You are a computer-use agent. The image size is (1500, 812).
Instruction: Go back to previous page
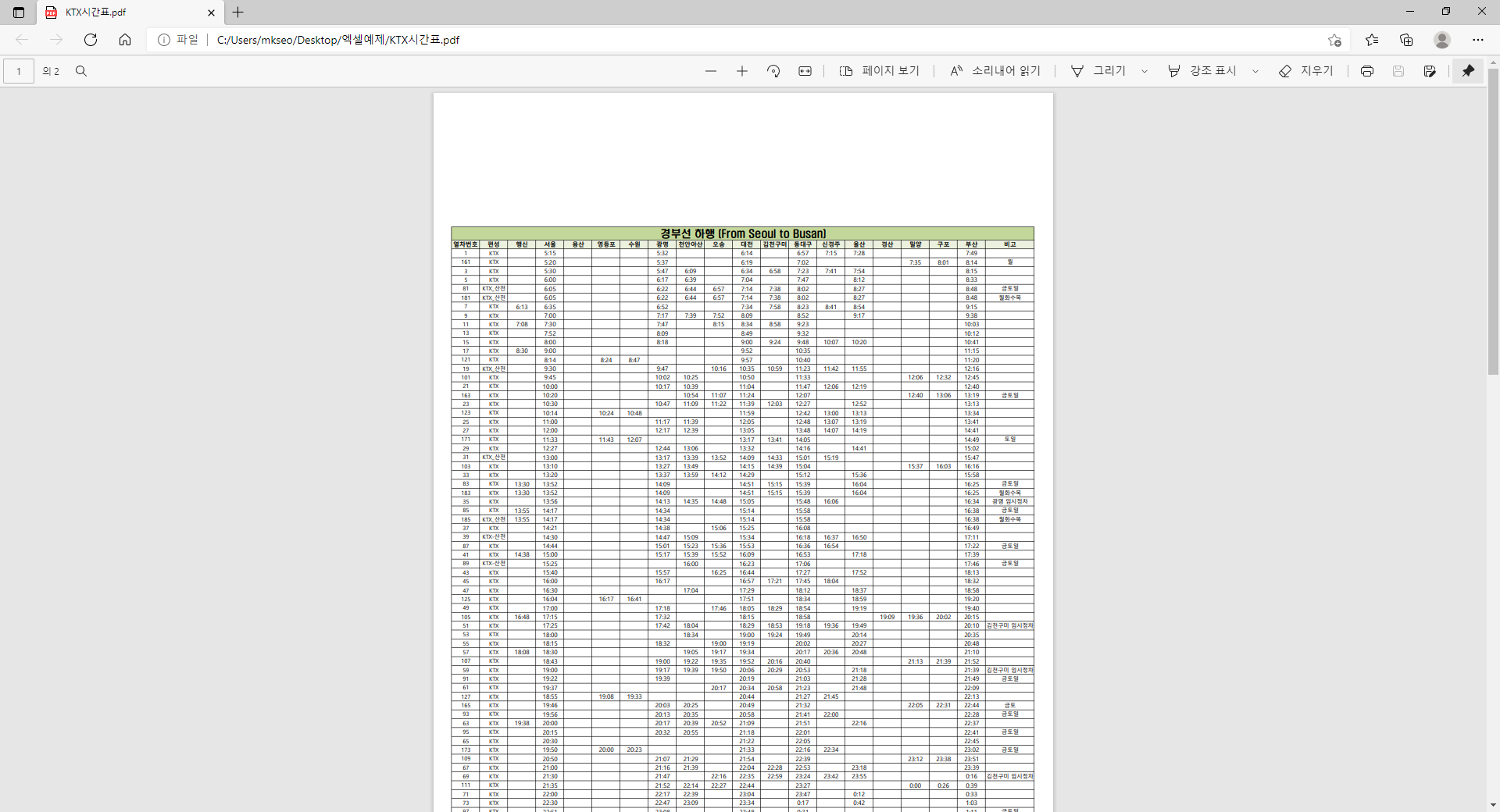pos(22,40)
